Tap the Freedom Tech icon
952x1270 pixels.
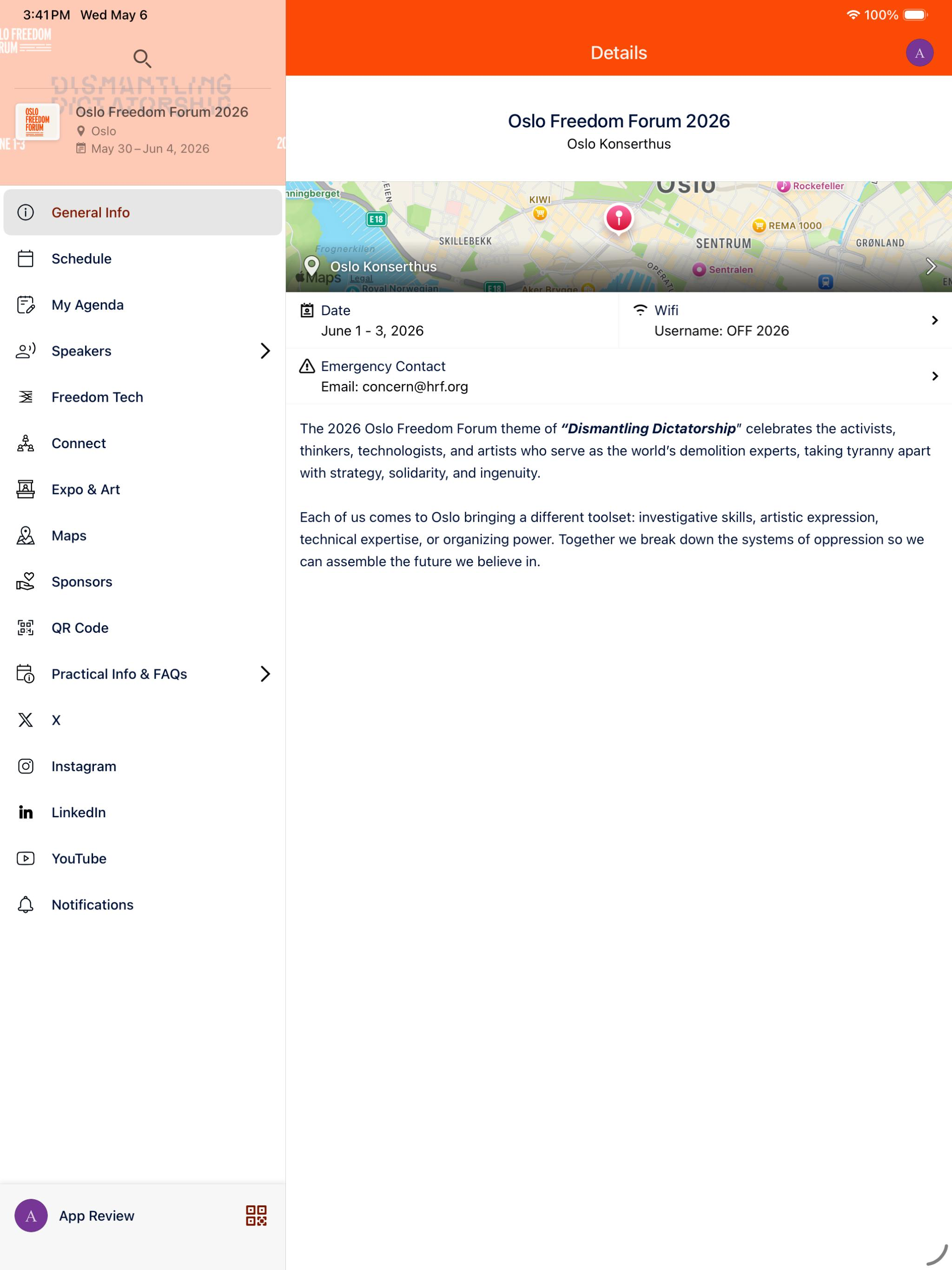[26, 397]
